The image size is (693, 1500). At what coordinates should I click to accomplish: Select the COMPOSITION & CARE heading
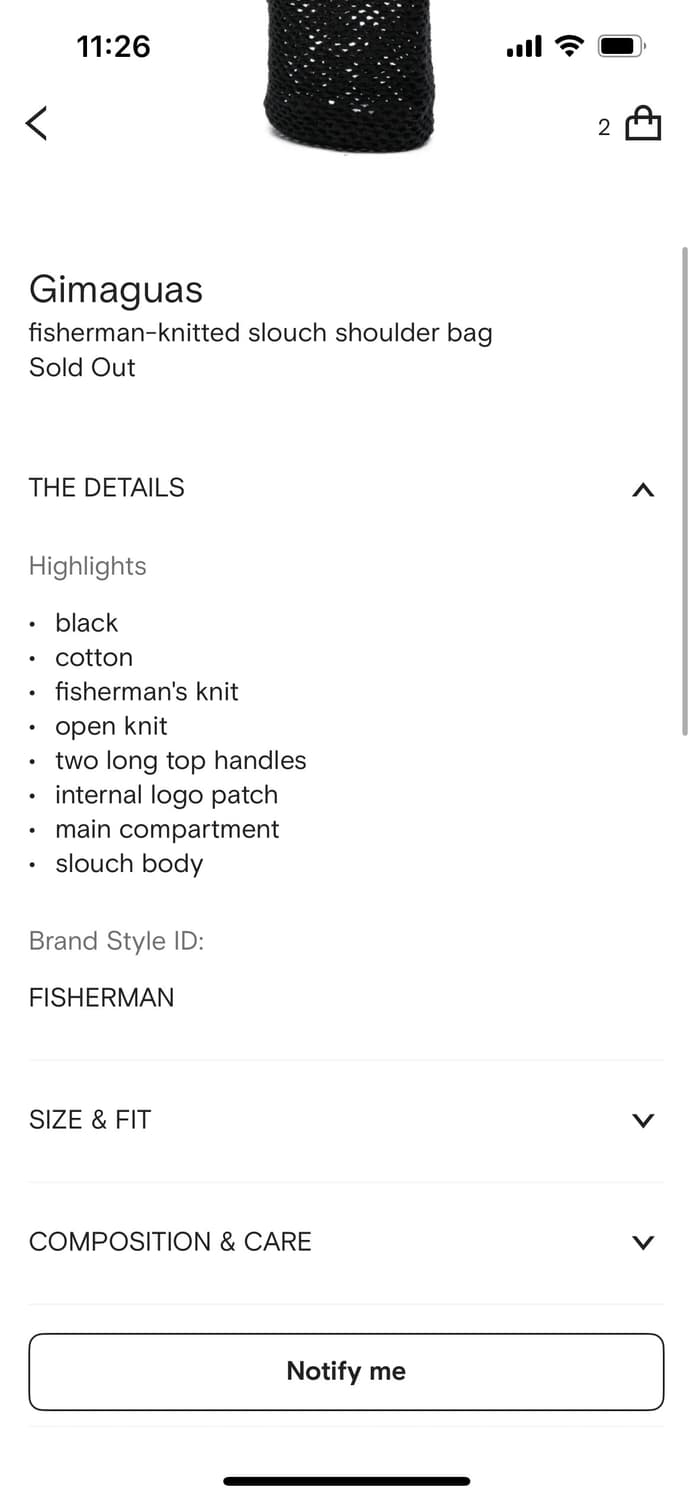coord(170,1242)
